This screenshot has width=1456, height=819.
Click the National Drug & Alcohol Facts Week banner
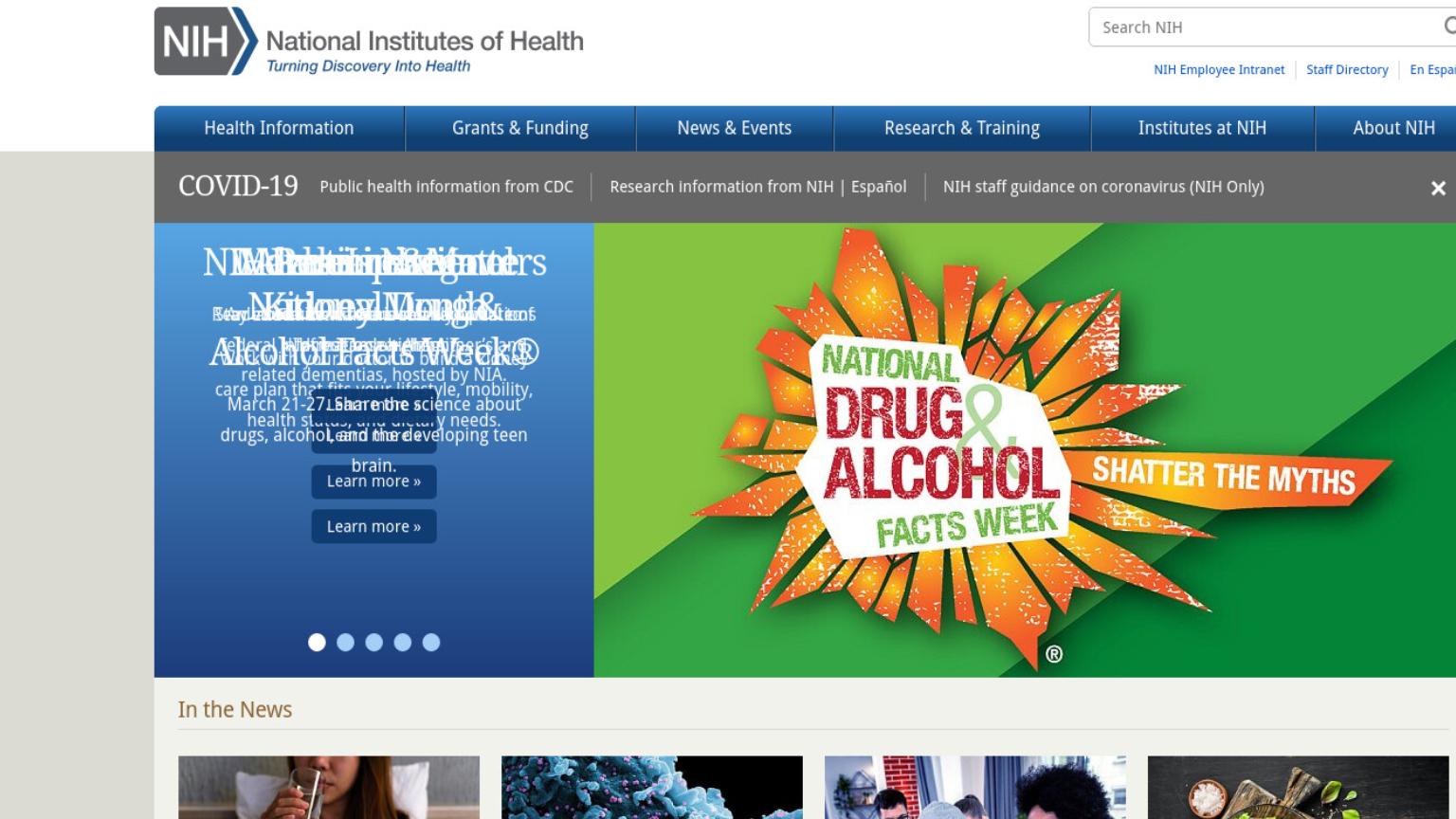pyautogui.click(x=1025, y=450)
